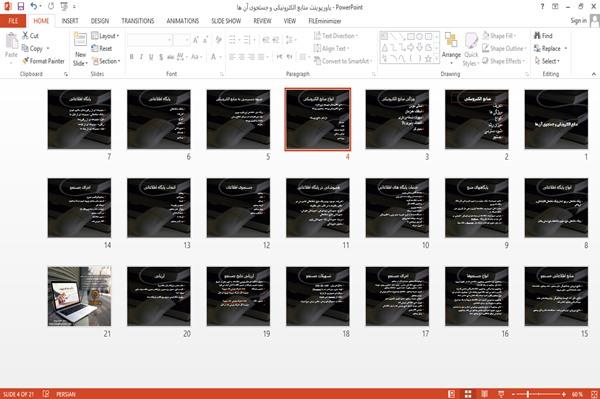Expand the Select dropdown in Editing group
The image size is (600, 399).
pyautogui.click(x=547, y=61)
